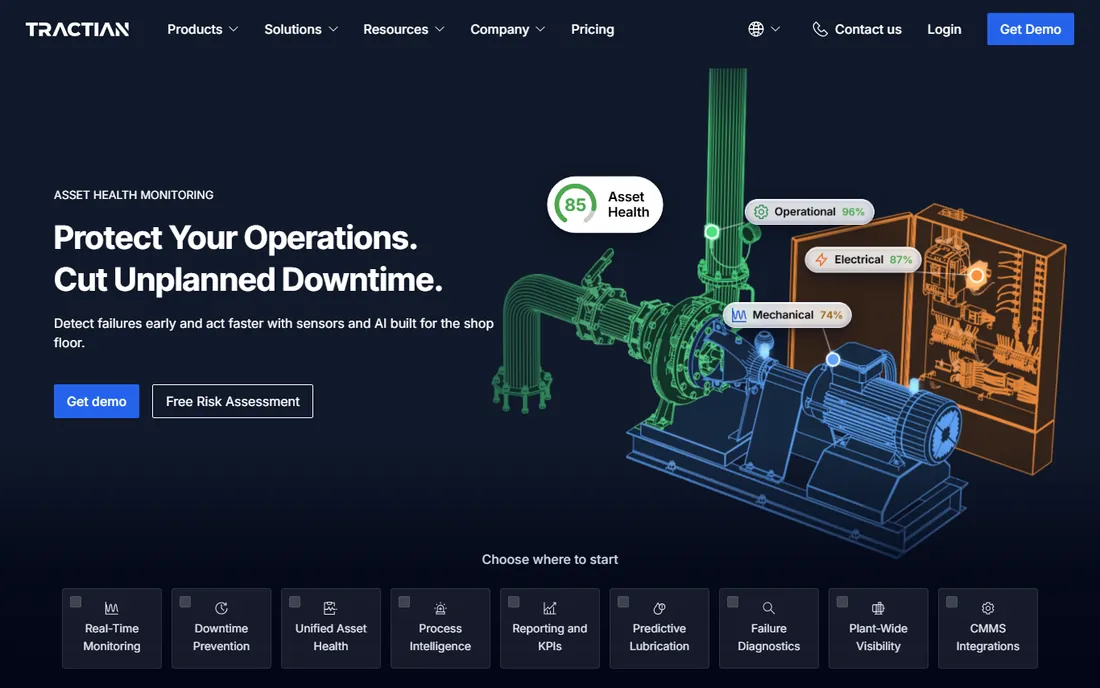Image resolution: width=1100 pixels, height=688 pixels.
Task: Tick the Failure Diagnostics checkbox
Action: click(732, 602)
